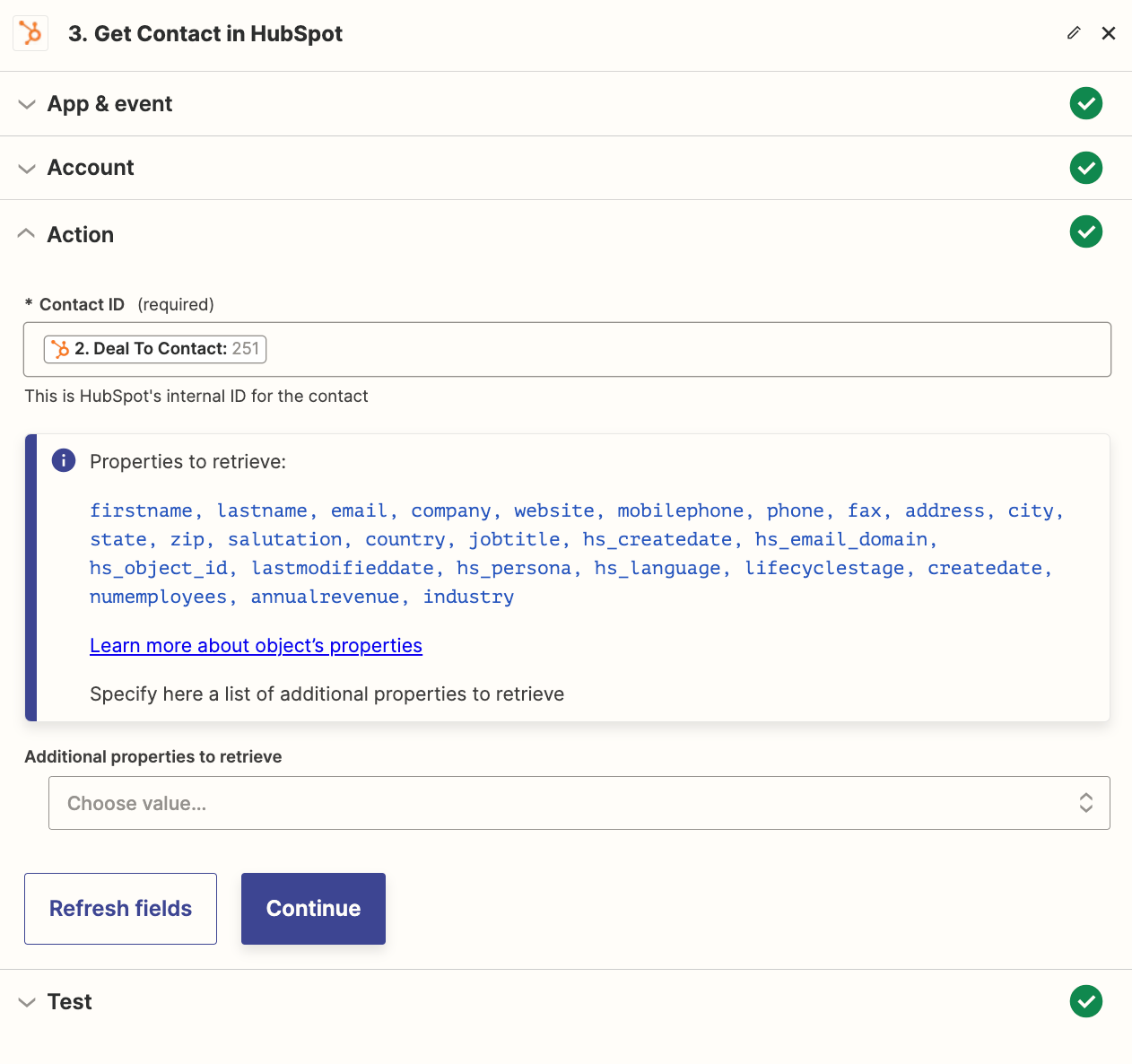Click the 'firstname' property text
The height and width of the screenshot is (1064, 1132).
click(141, 510)
